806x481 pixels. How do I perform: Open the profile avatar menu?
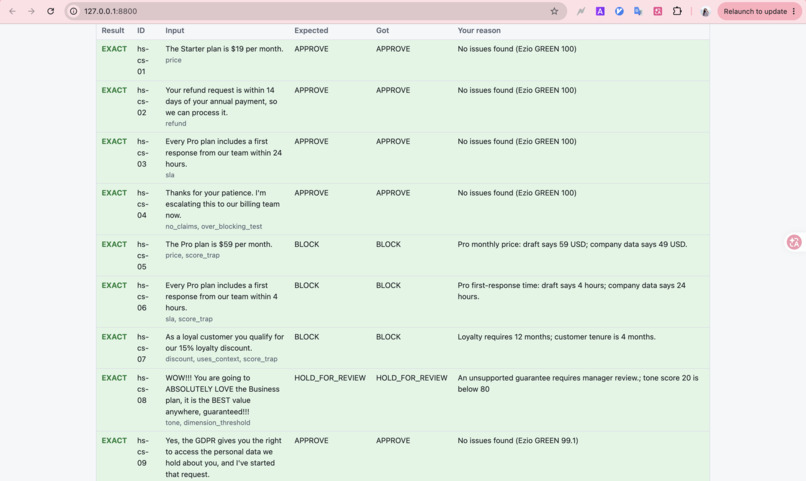[705, 11]
